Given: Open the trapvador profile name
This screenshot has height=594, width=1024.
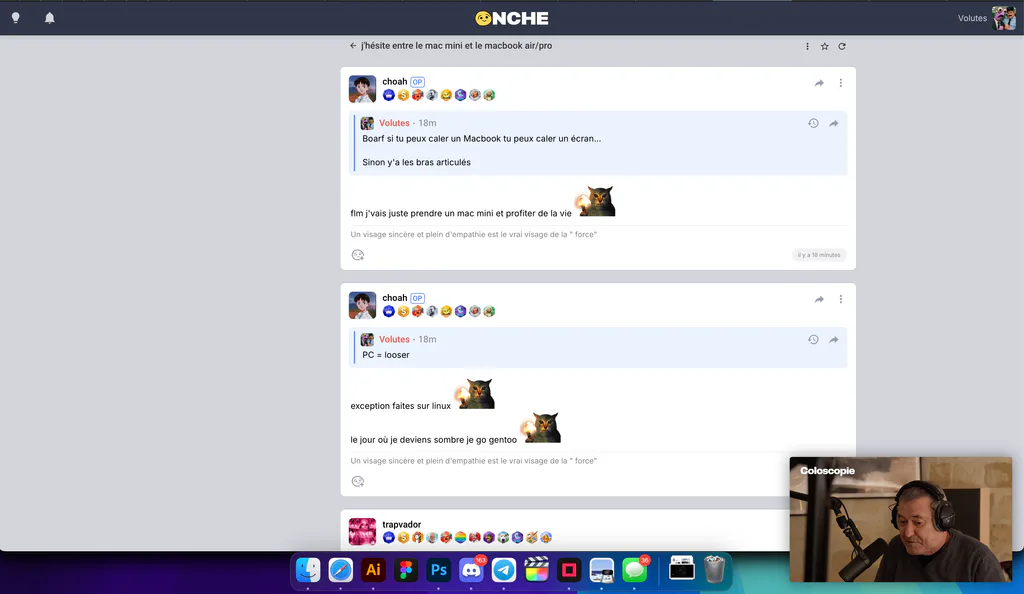Looking at the screenshot, I should (x=402, y=524).
